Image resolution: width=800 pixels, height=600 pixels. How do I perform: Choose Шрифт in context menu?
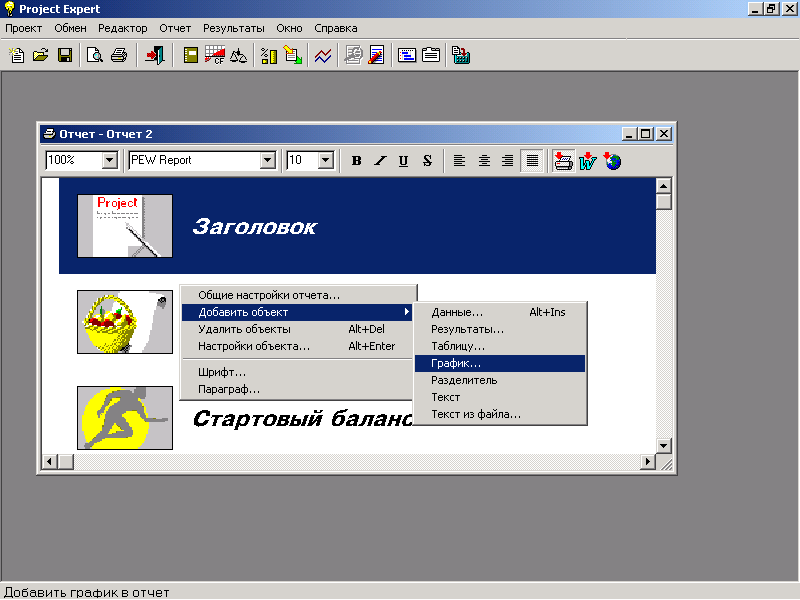pos(297,372)
